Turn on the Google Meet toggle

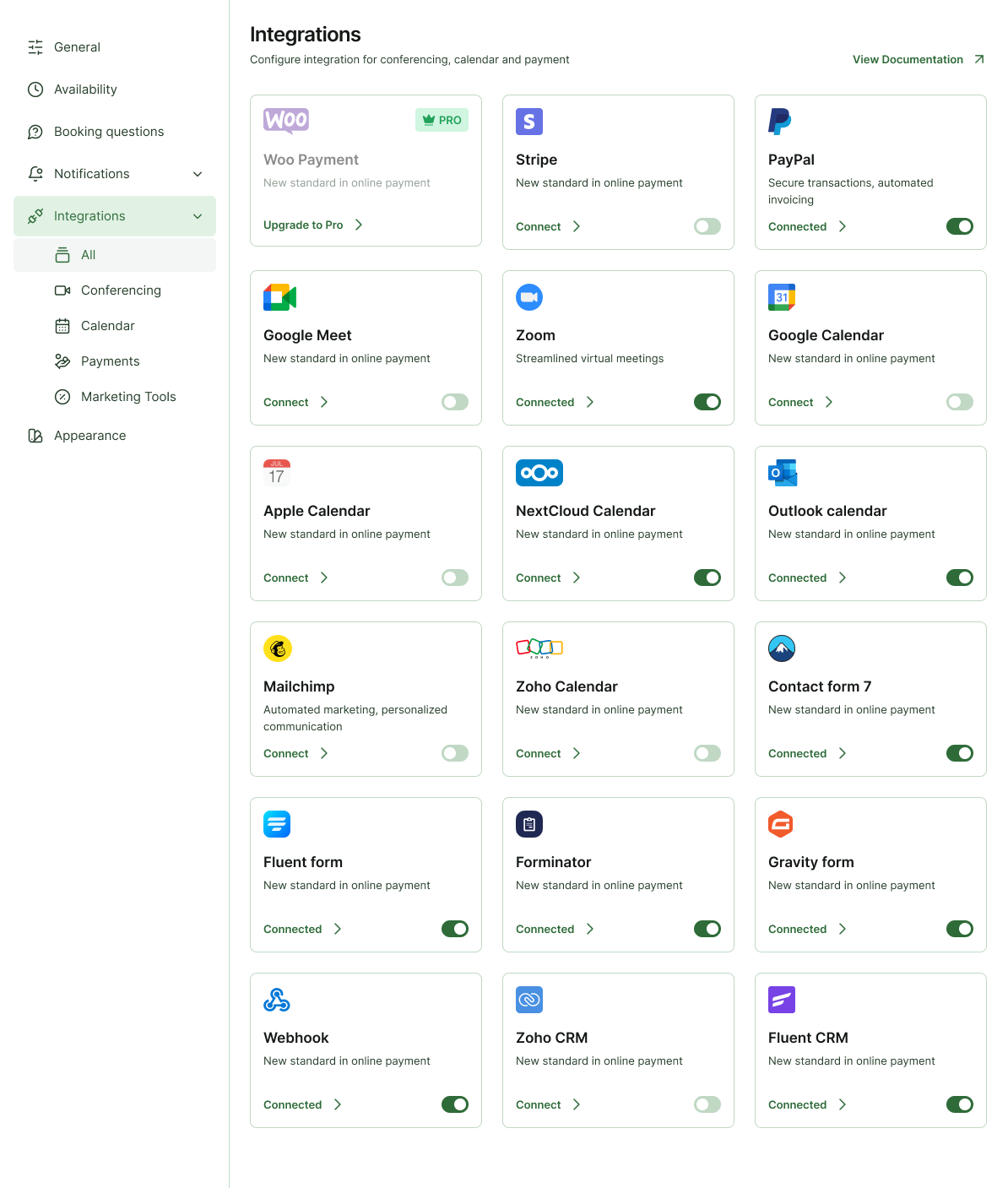coord(455,402)
